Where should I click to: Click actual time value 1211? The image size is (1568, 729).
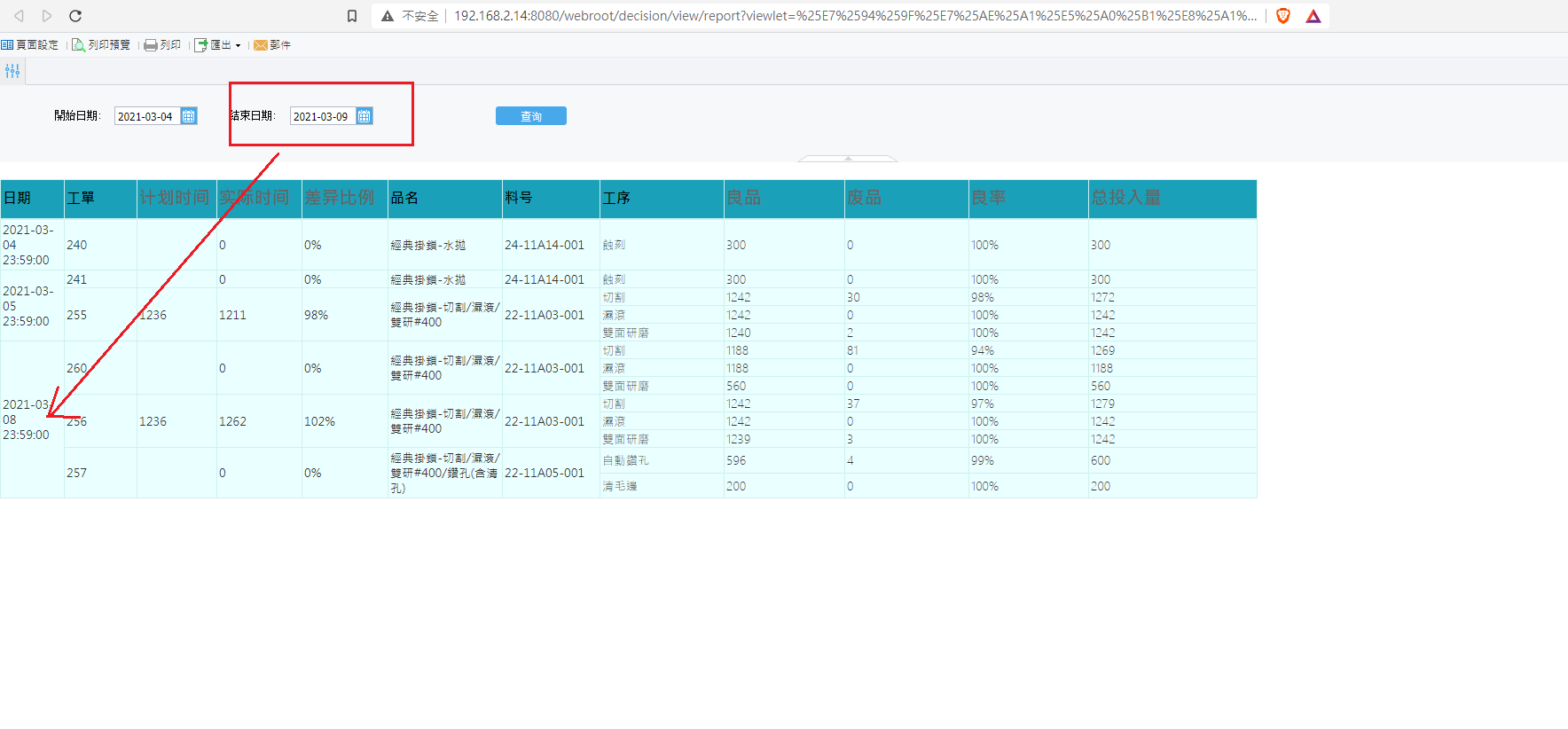(x=259, y=315)
